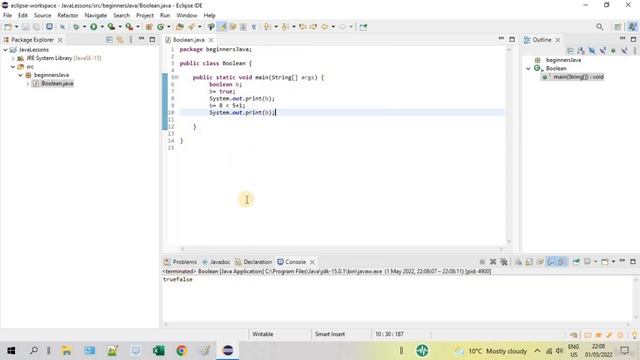
Task: Click Sort in the Outline toolbar
Action: 581,51
